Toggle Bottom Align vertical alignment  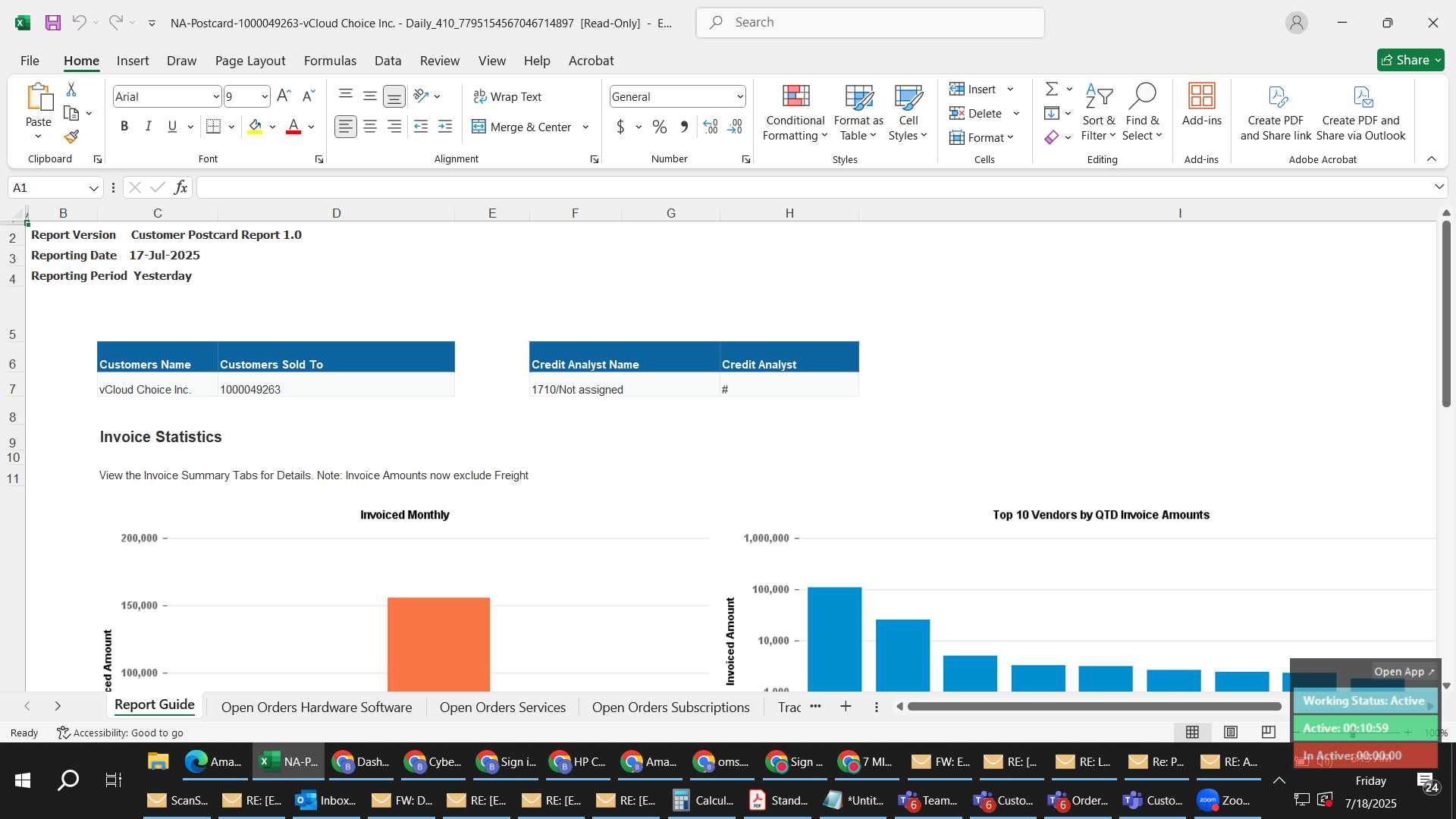394,96
